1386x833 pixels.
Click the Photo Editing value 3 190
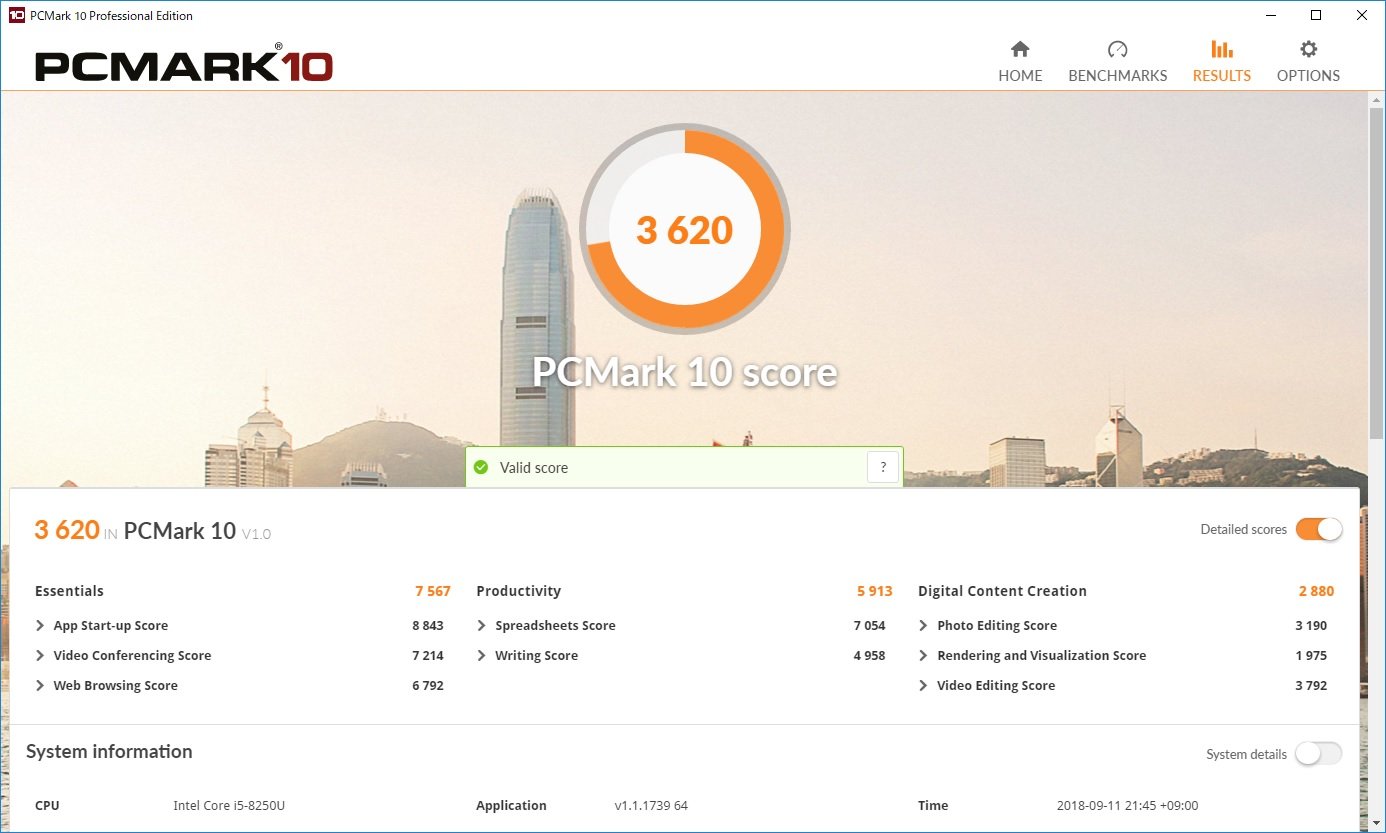point(1311,626)
